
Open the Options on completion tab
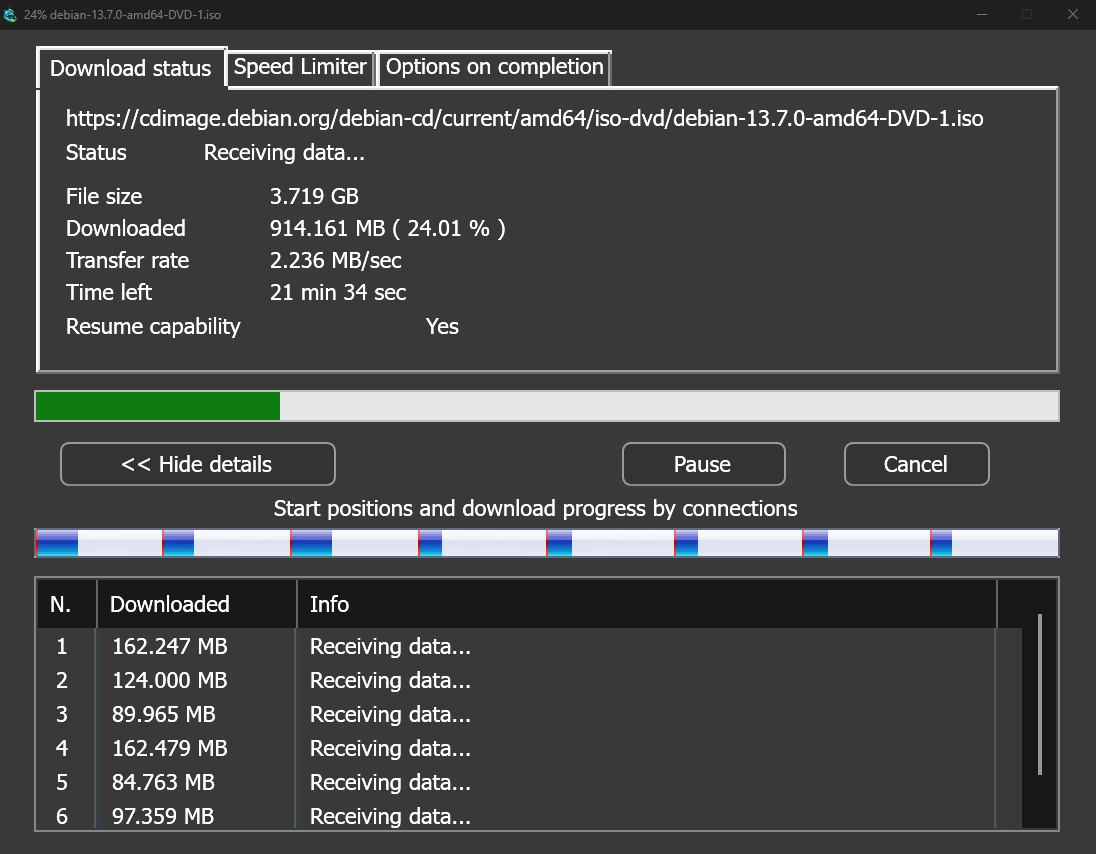[494, 67]
